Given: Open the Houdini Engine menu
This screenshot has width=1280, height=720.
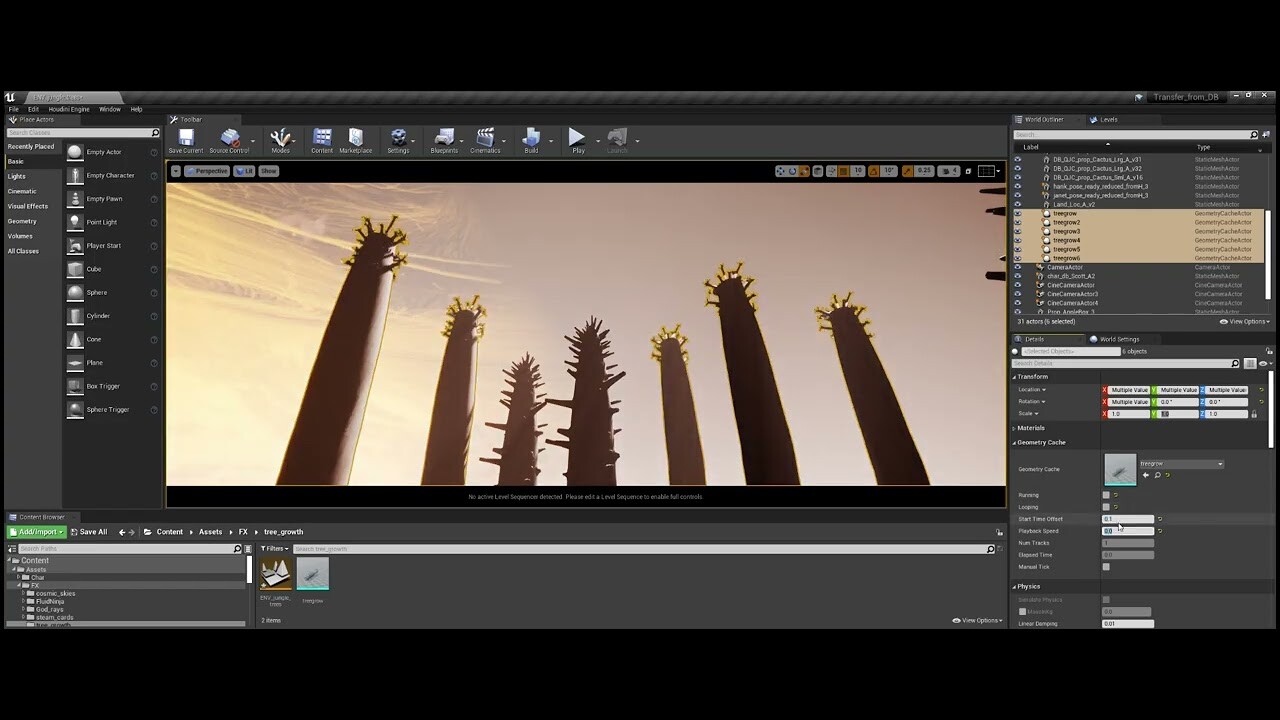Looking at the screenshot, I should 69,109.
